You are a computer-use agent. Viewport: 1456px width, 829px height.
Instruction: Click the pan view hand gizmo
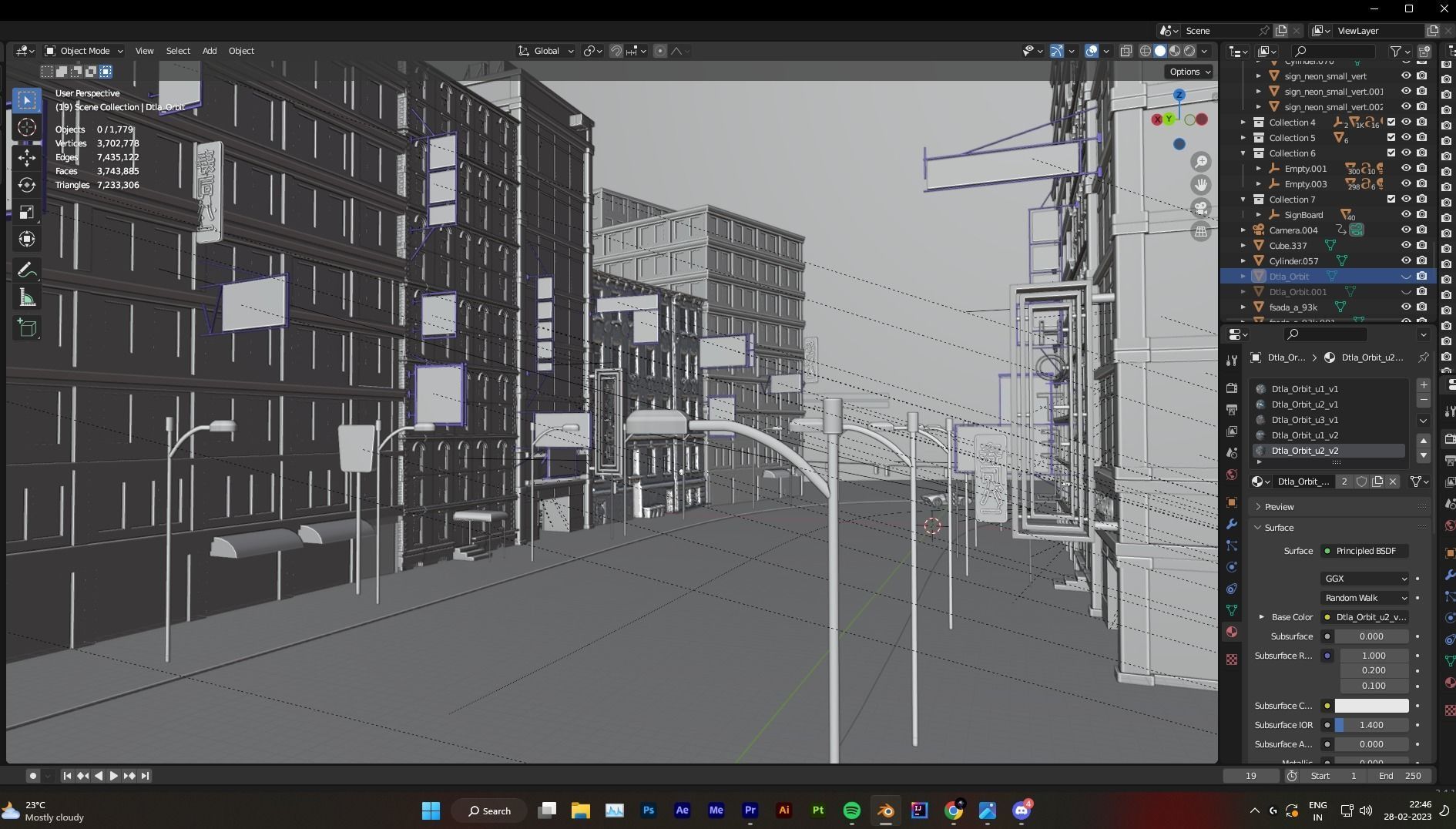[x=1201, y=185]
